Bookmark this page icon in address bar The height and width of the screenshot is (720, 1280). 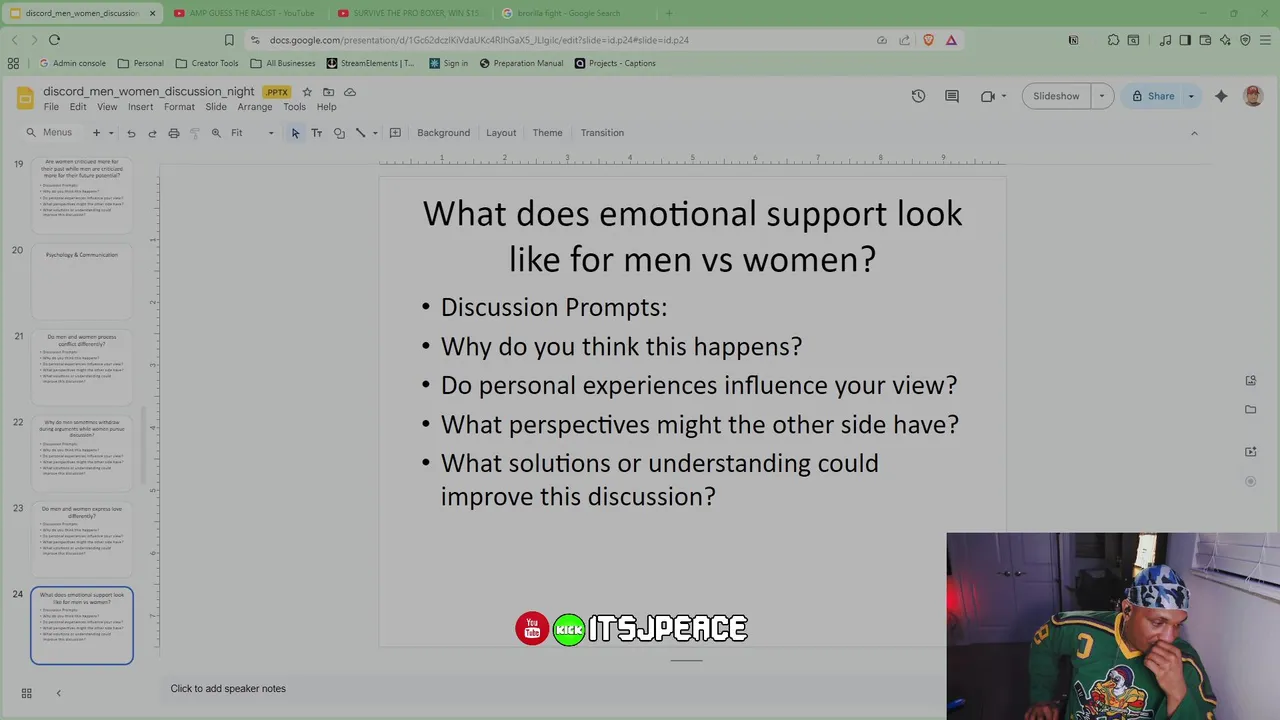[x=229, y=40]
